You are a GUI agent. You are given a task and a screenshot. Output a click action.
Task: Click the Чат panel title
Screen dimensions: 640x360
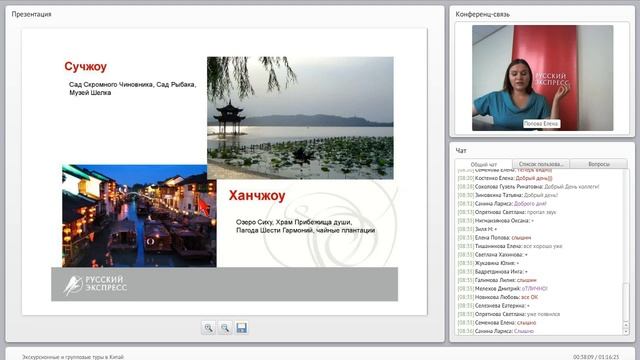pyautogui.click(x=461, y=151)
